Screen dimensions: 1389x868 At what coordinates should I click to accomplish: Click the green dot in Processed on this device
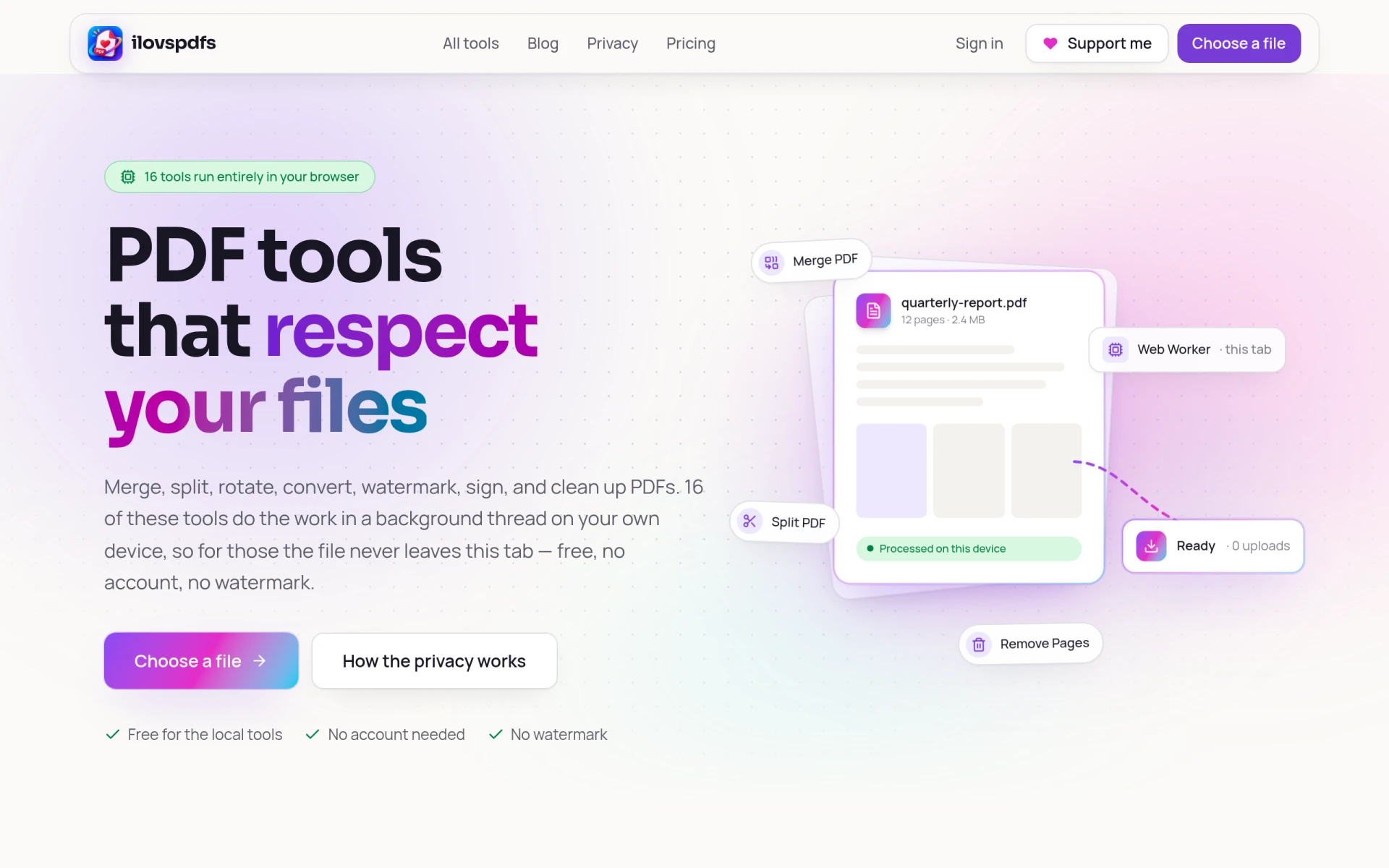click(x=870, y=548)
